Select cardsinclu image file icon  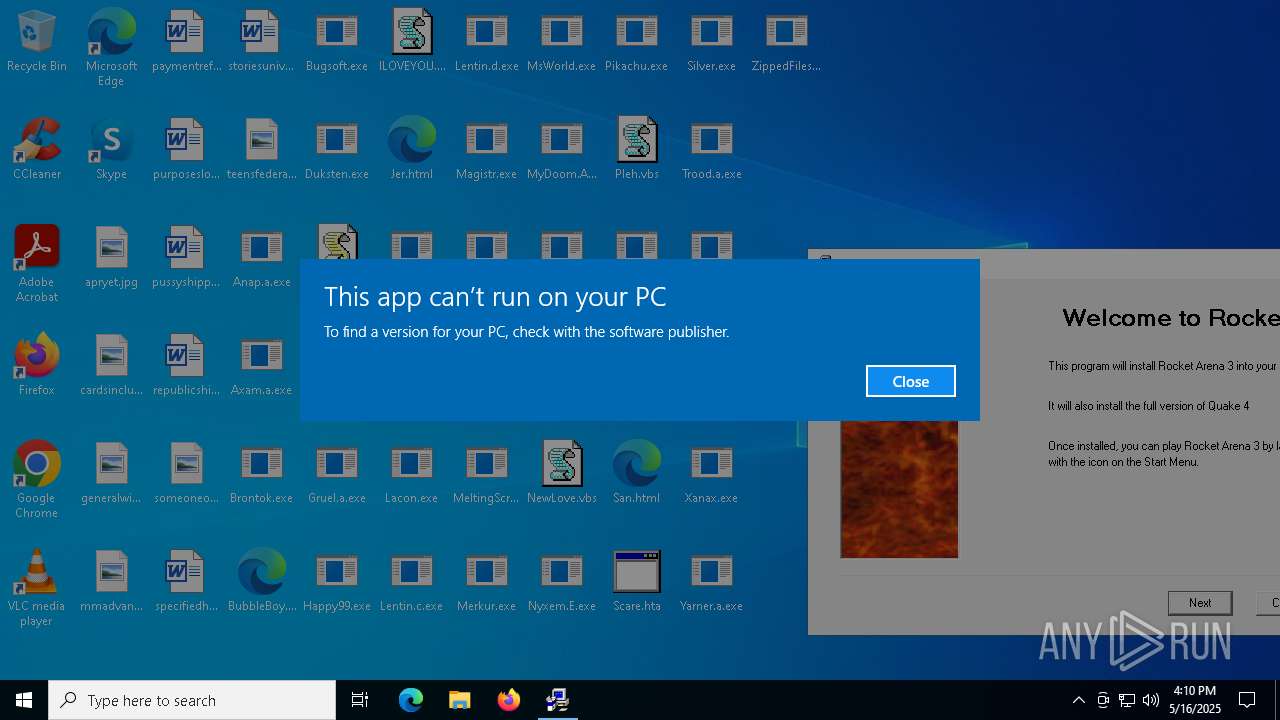click(111, 366)
